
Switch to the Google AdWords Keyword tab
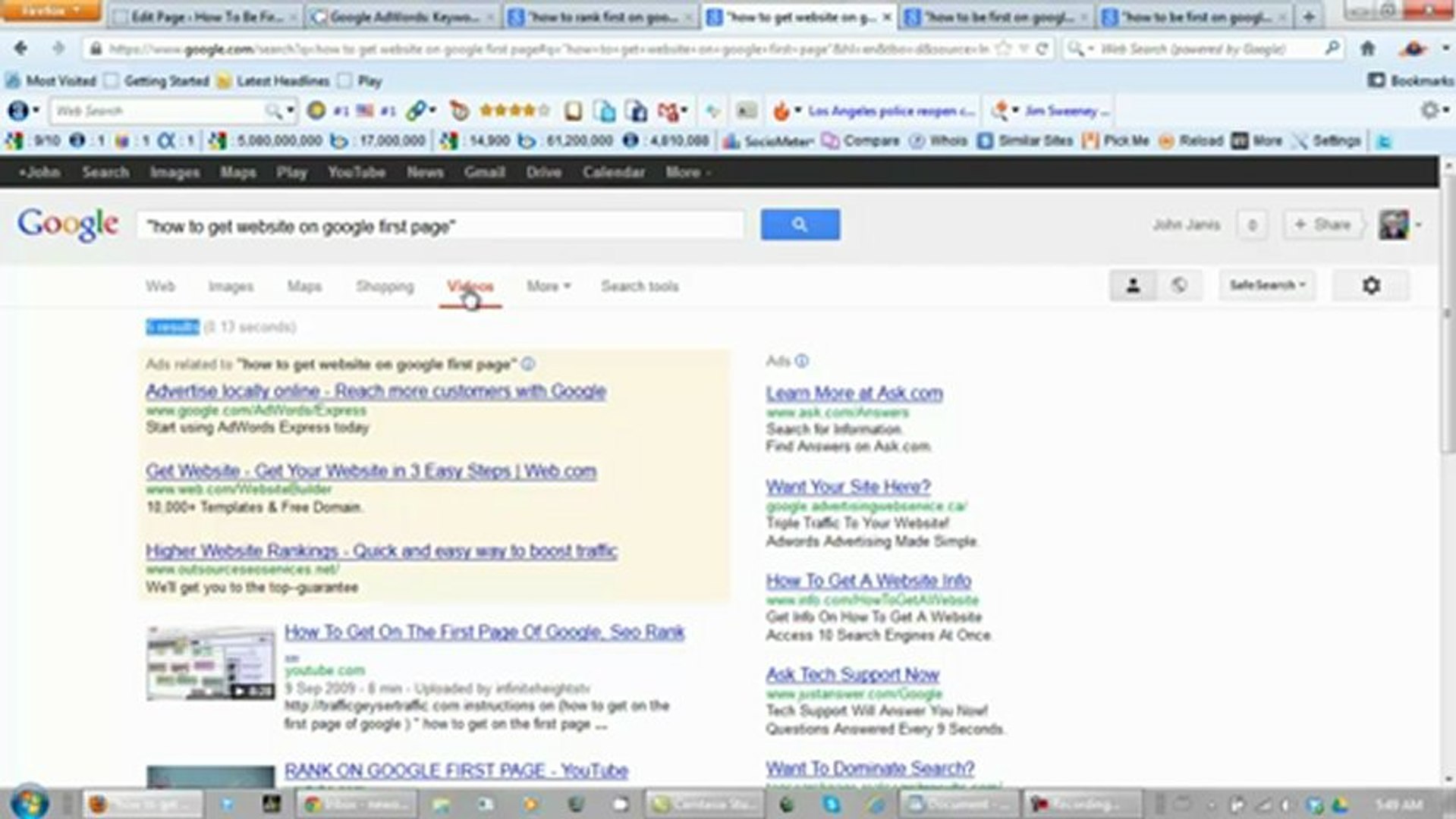pyautogui.click(x=404, y=17)
